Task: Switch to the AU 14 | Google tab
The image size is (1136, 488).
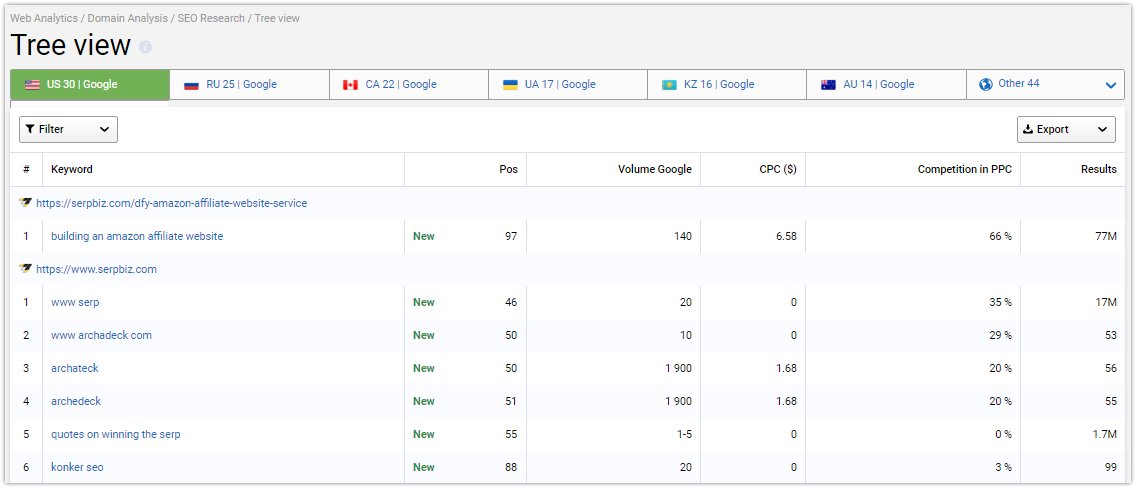Action: (887, 85)
